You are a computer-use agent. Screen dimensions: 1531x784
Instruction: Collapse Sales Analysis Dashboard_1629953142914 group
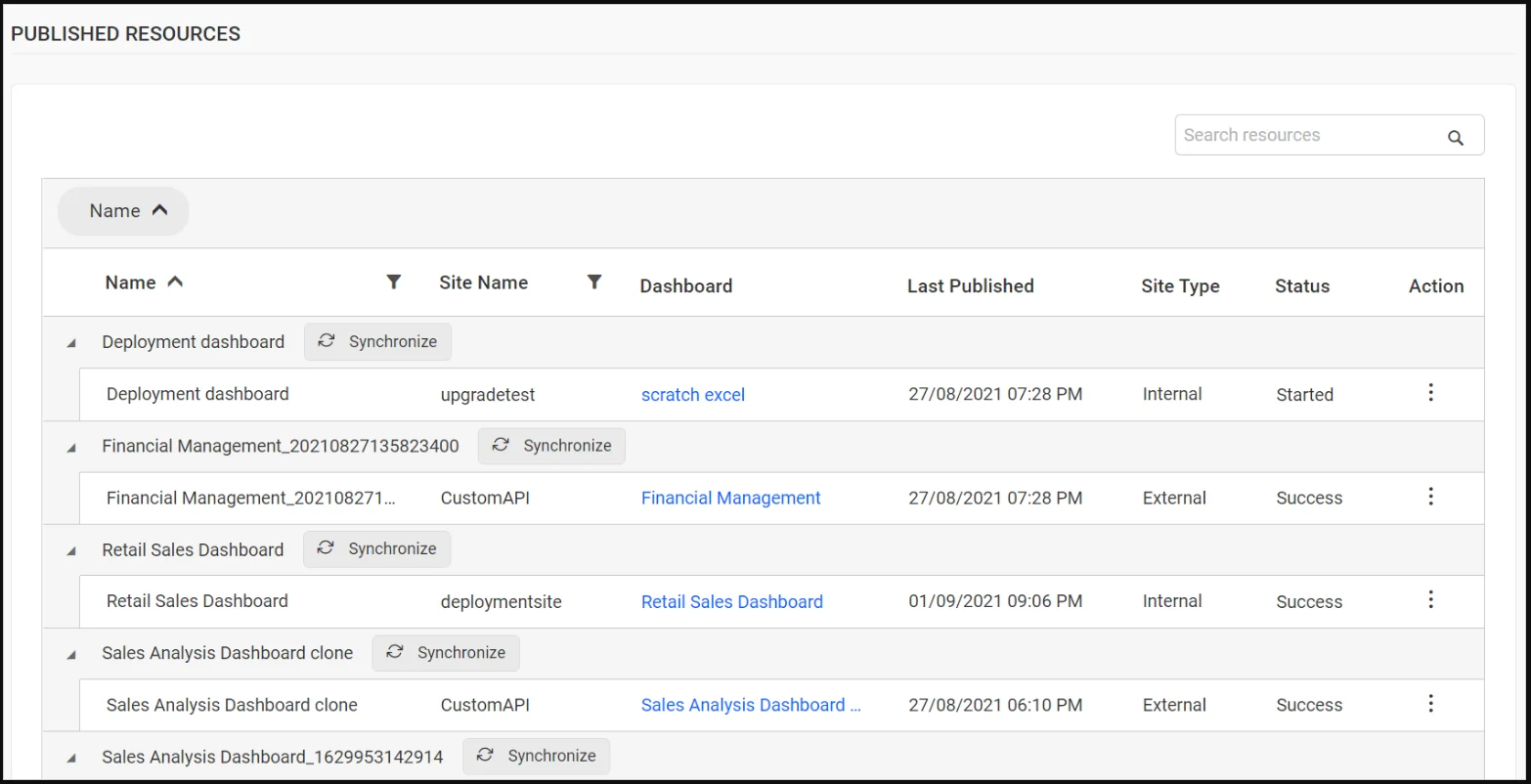click(x=70, y=759)
